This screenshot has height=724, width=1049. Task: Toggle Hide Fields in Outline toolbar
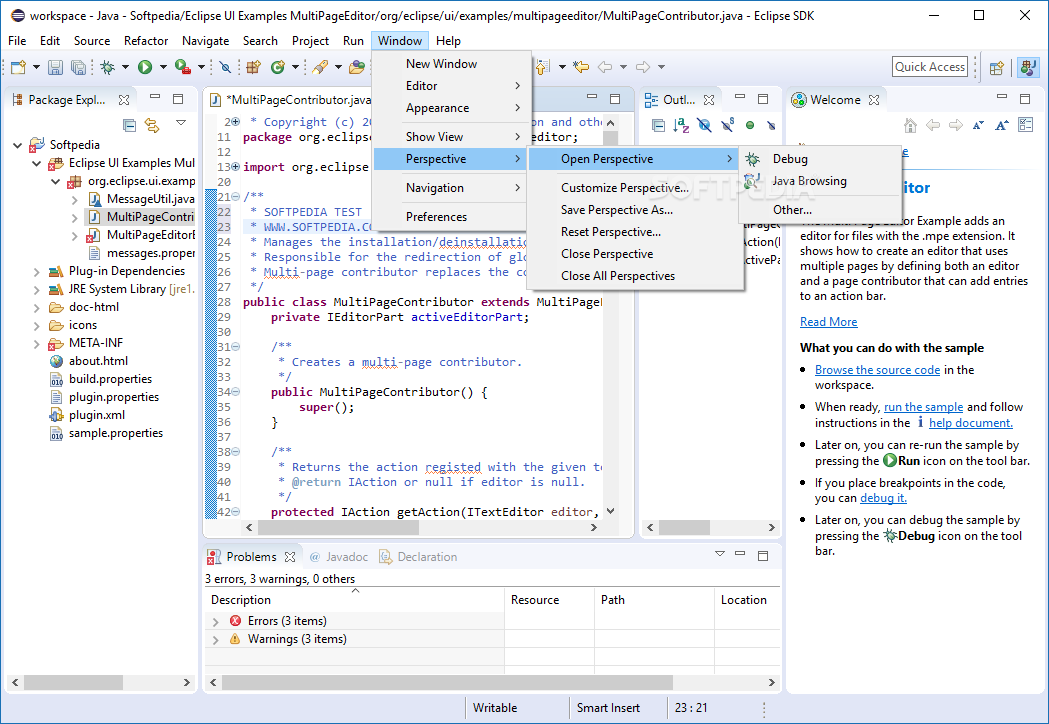[704, 125]
